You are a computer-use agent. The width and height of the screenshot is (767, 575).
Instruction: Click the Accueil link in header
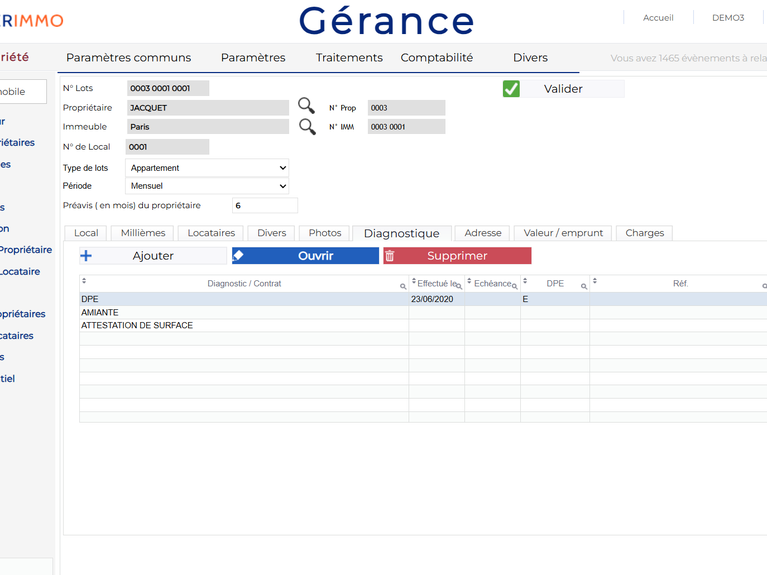click(658, 18)
